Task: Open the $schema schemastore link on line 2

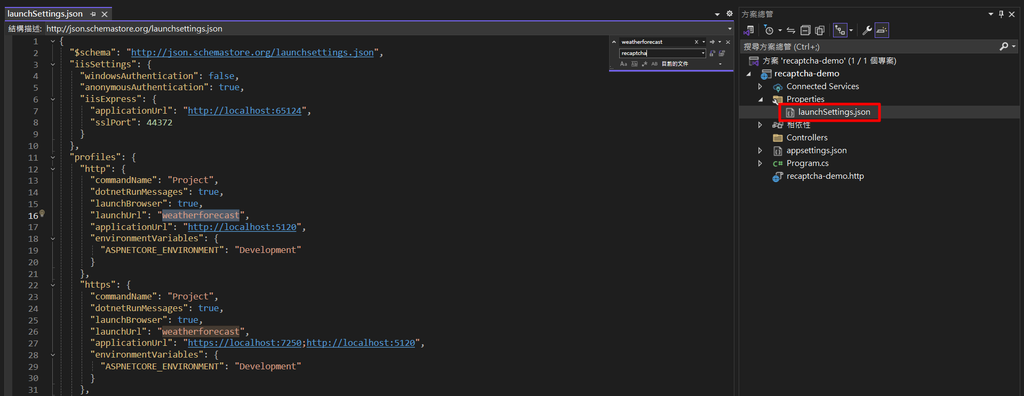Action: click(253, 52)
